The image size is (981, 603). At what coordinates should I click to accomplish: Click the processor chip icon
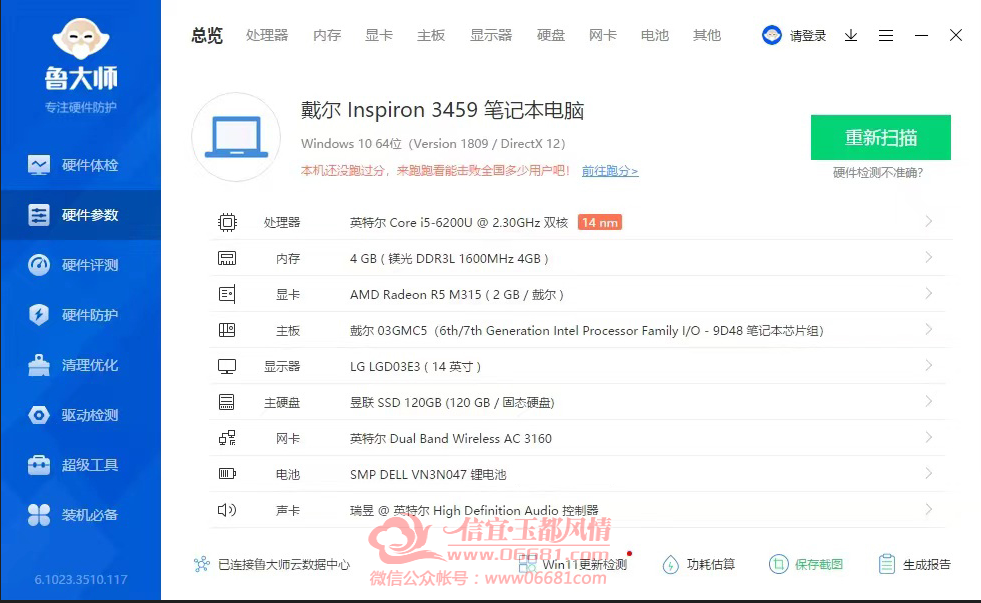(227, 222)
